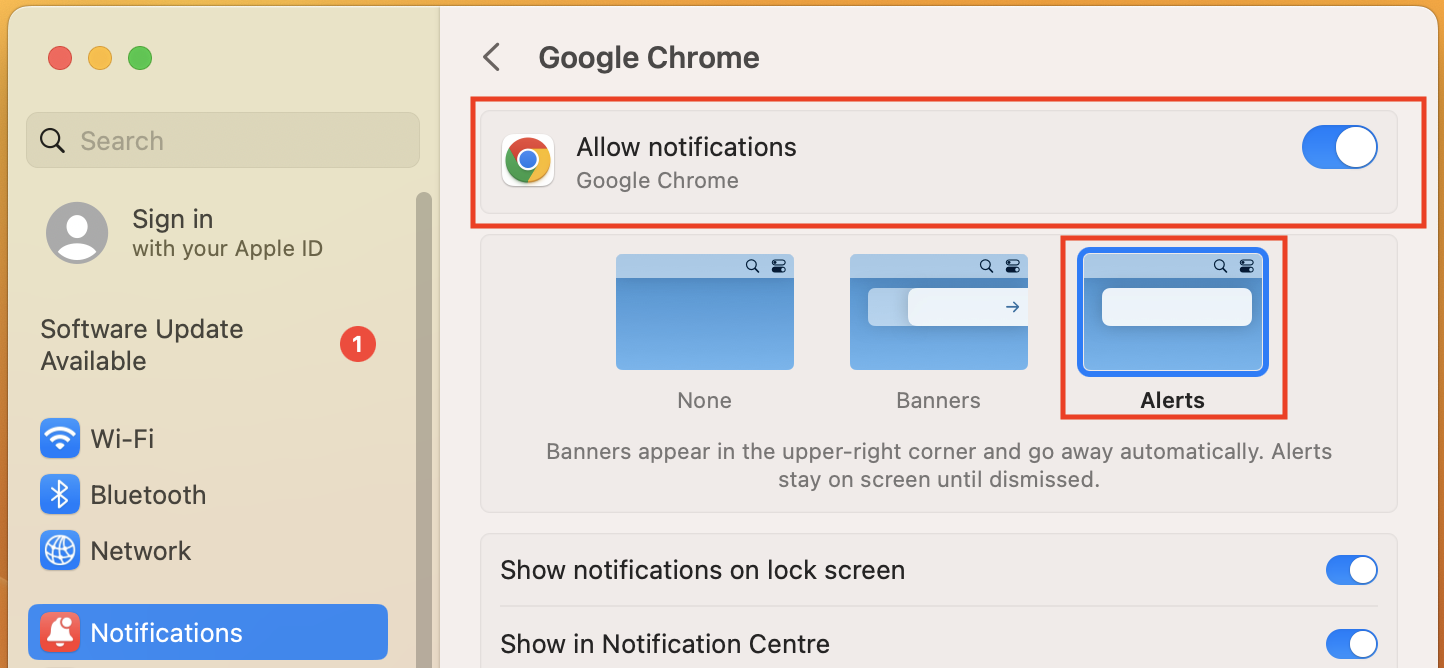
Task: Go back using the chevron arrow
Action: tap(491, 57)
